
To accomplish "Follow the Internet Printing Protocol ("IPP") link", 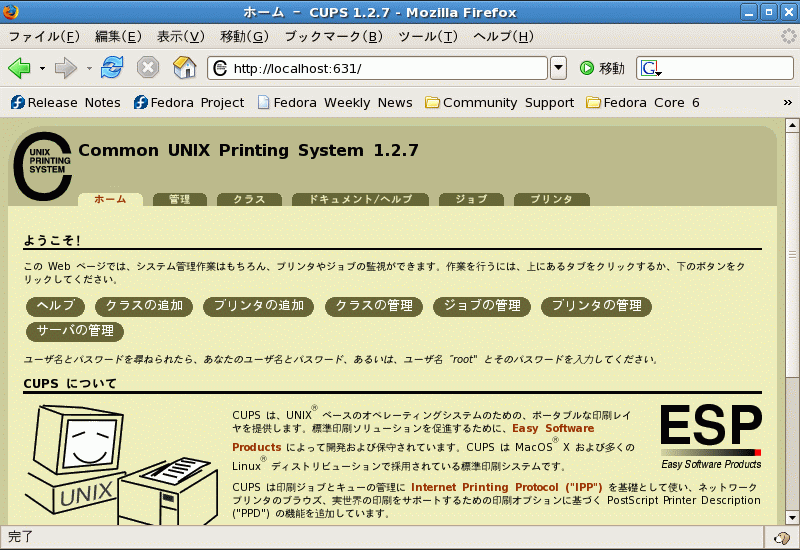I will 507,487.
